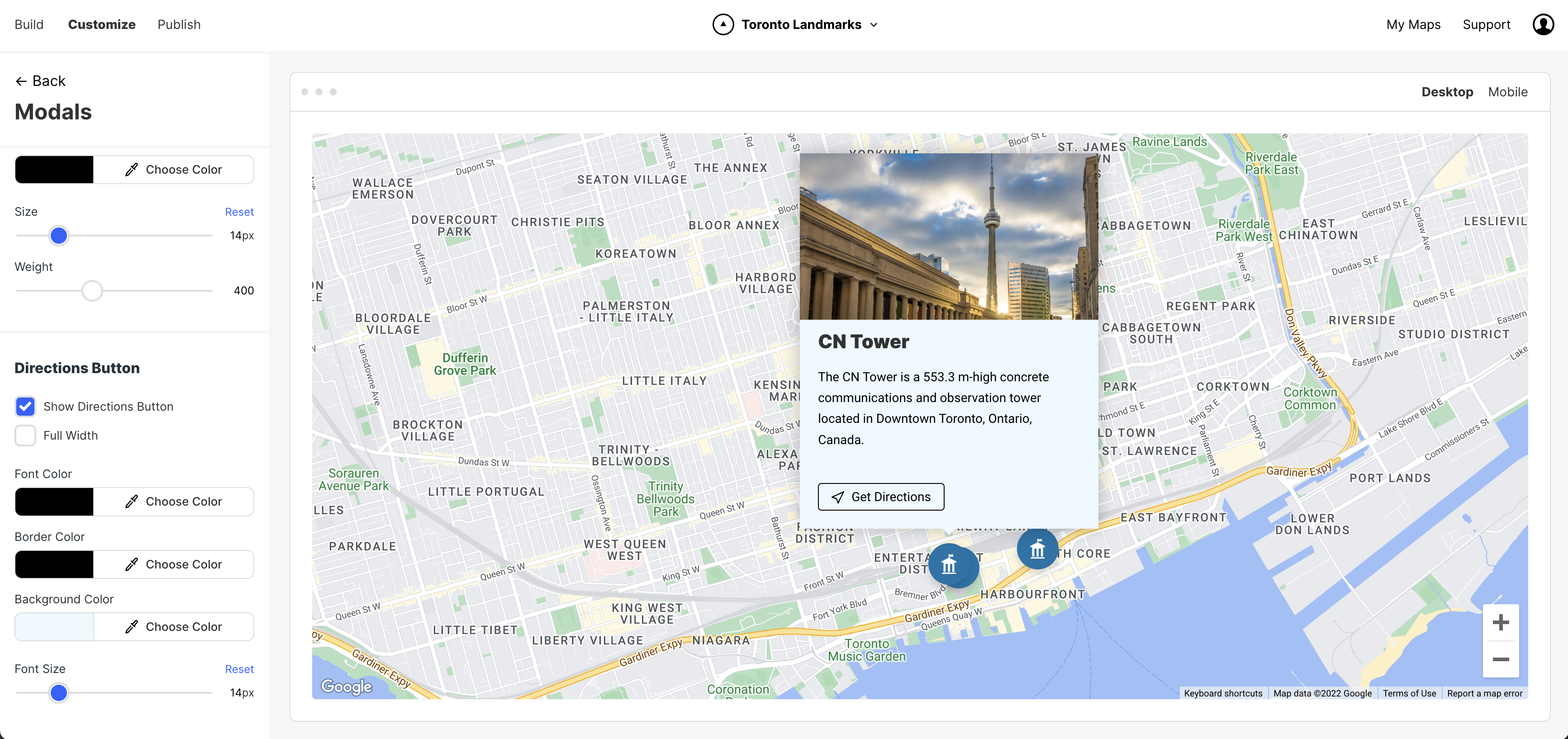This screenshot has height=739, width=1568.
Task: Click the Google logo on the map
Action: point(347,687)
